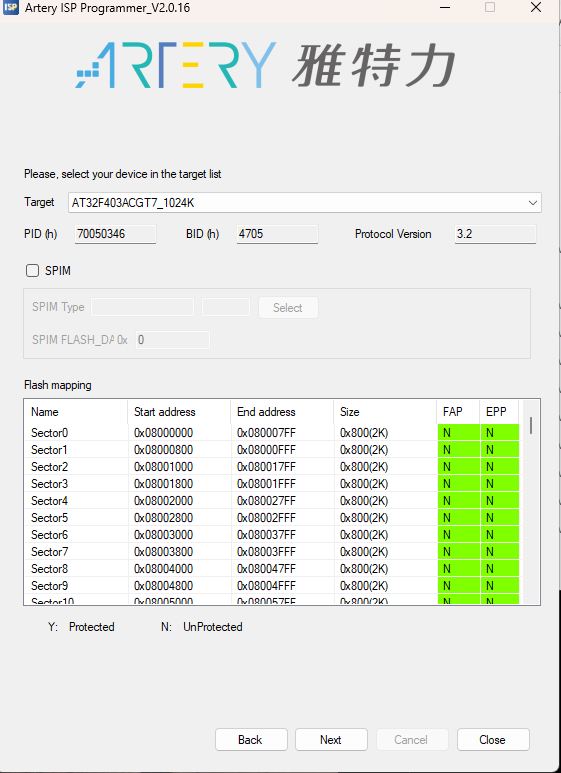Click the Next button
Image resolution: width=561 pixels, height=773 pixels.
[331, 739]
